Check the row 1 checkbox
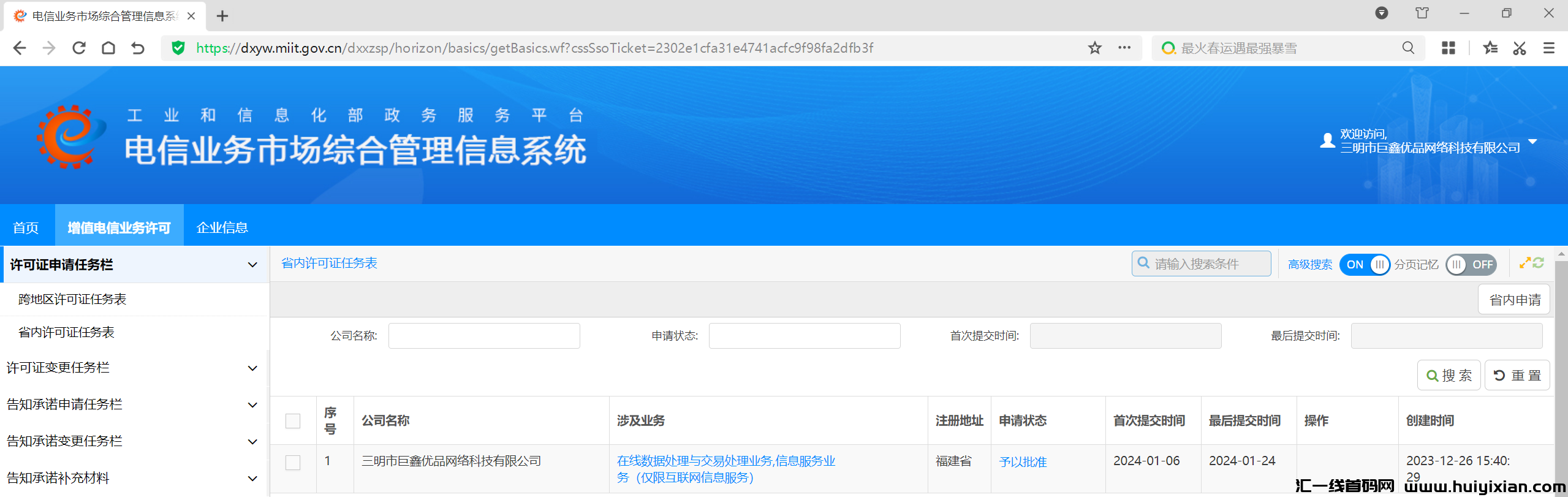The image size is (1568, 497). point(293,463)
